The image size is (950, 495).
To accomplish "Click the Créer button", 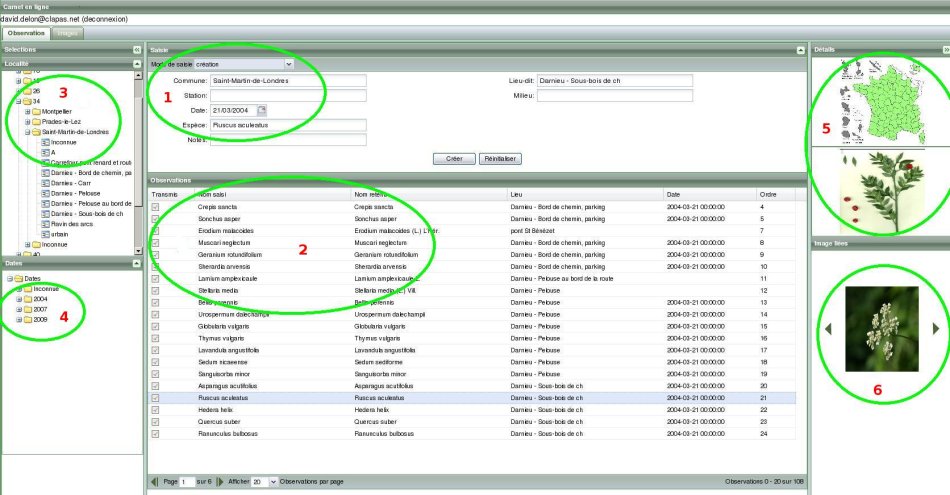I will [453, 159].
